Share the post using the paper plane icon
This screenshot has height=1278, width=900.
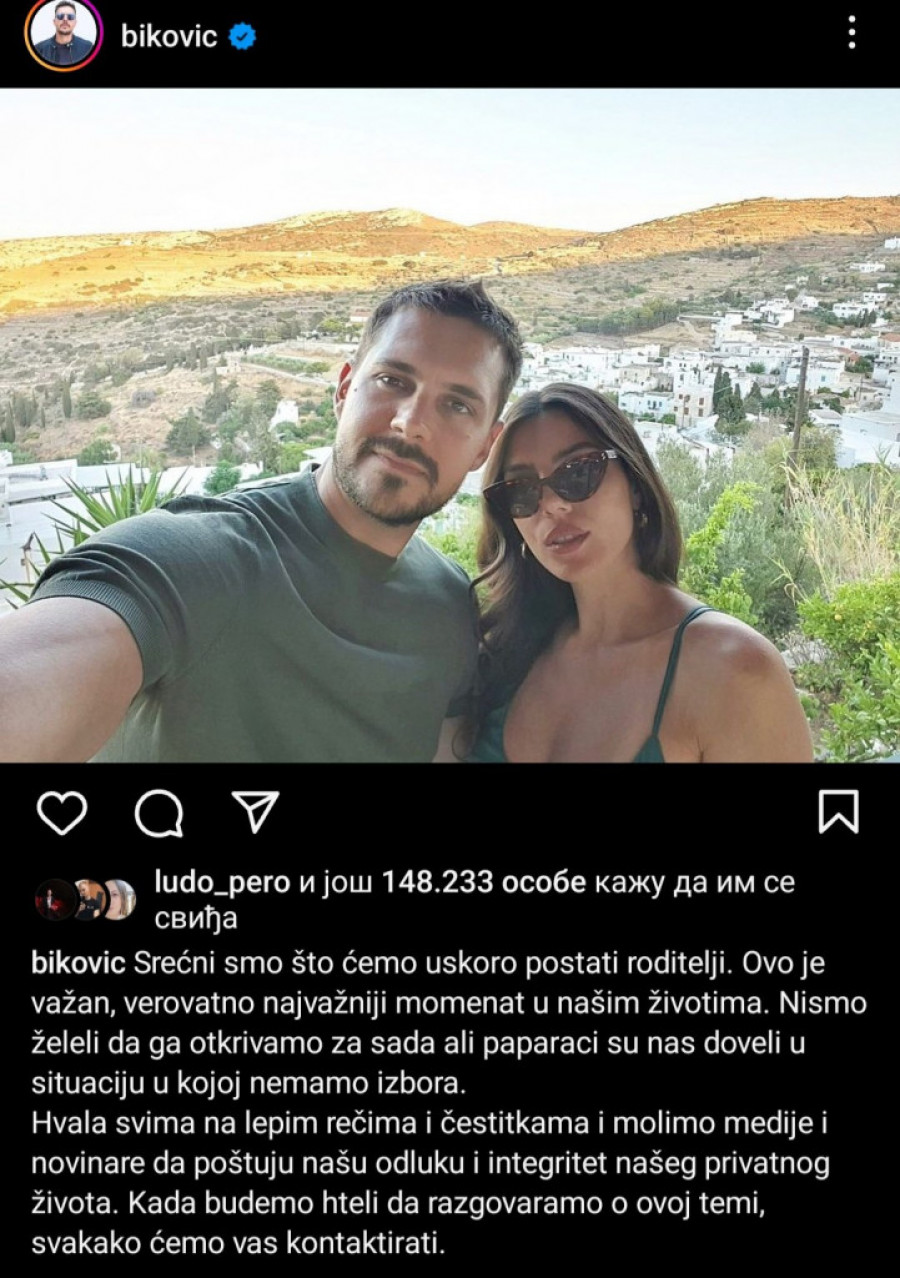click(255, 811)
